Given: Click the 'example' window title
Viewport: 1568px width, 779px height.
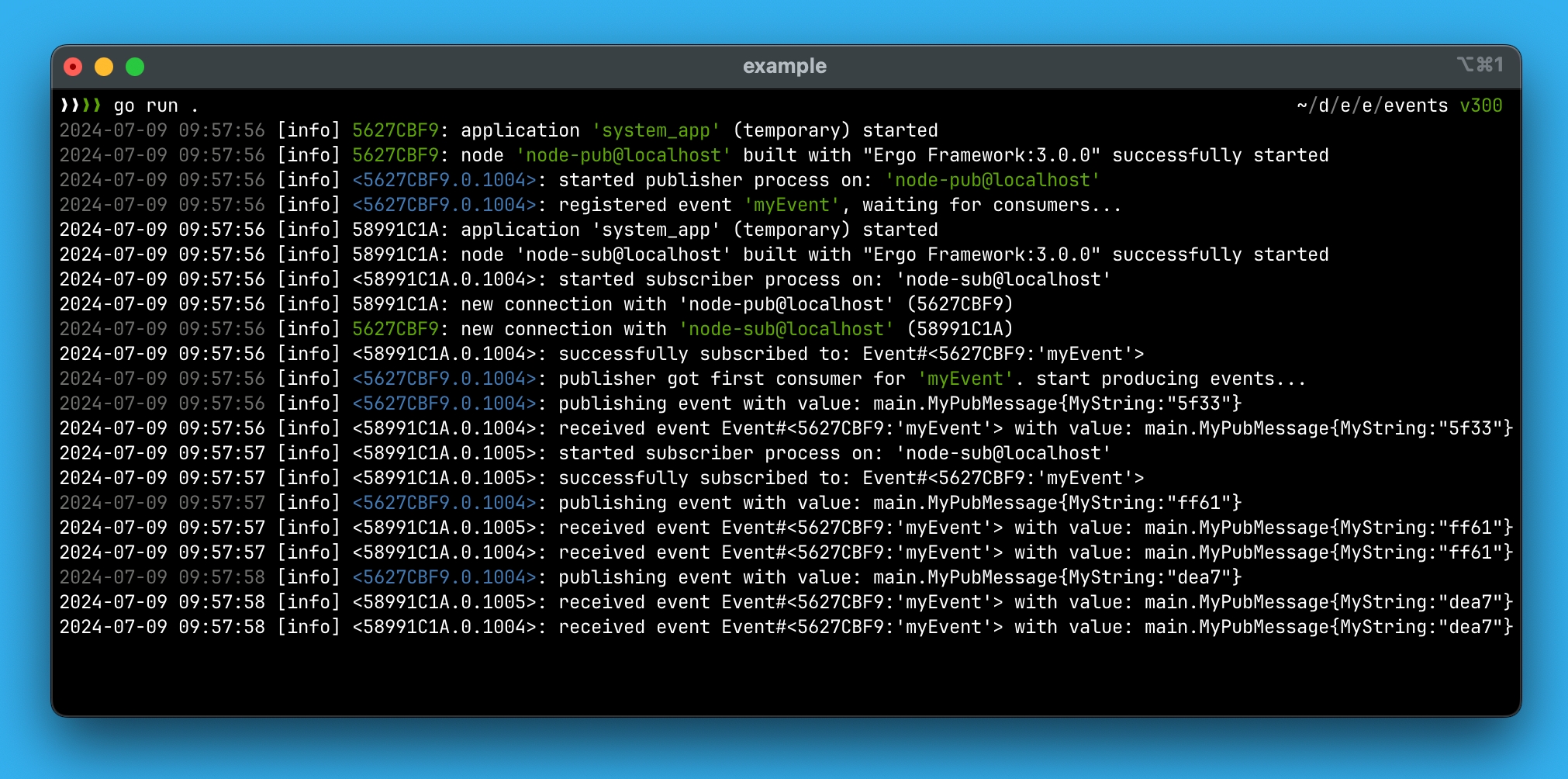Looking at the screenshot, I should (x=784, y=67).
